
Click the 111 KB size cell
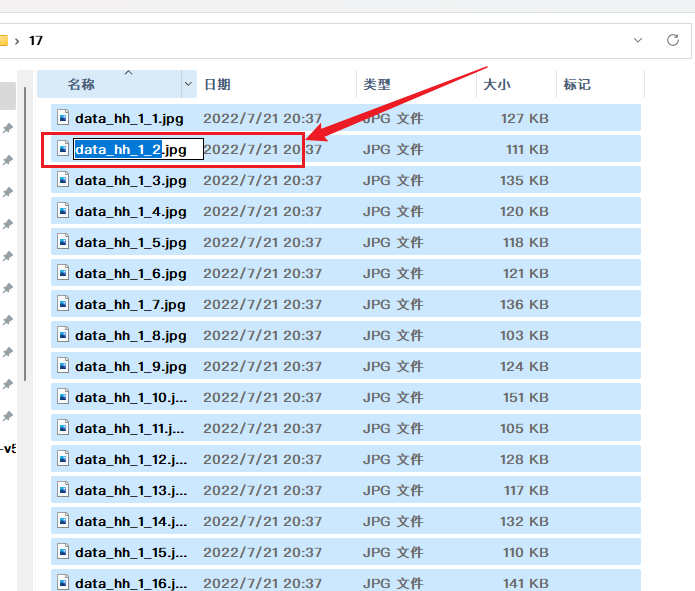tap(527, 149)
